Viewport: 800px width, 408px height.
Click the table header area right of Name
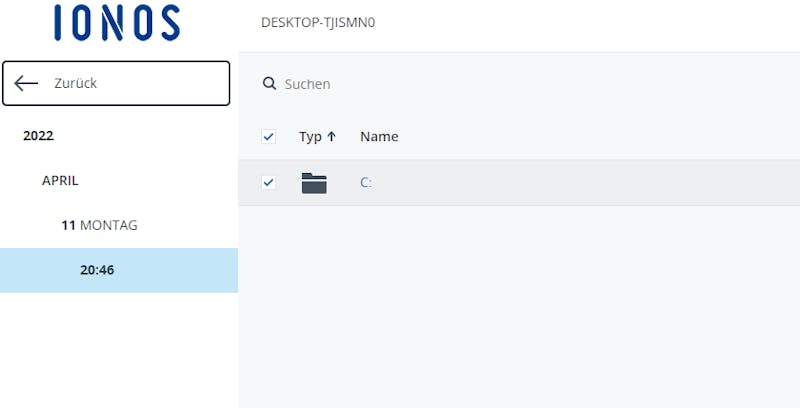(599, 136)
